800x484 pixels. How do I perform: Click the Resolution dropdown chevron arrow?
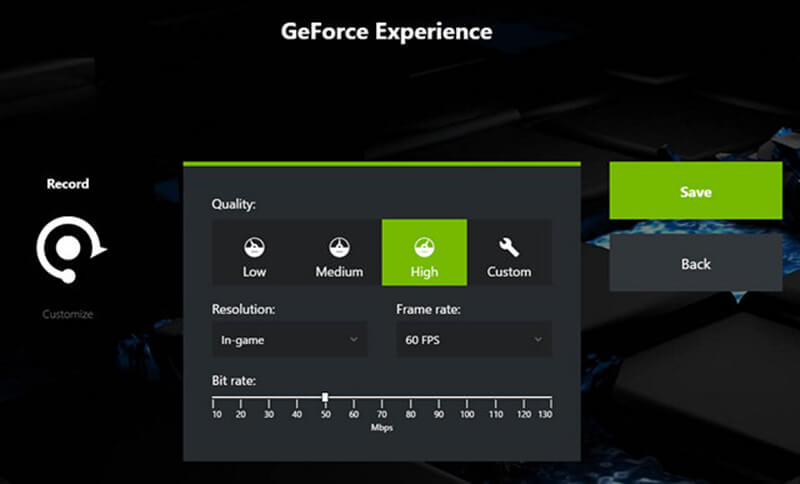[353, 340]
